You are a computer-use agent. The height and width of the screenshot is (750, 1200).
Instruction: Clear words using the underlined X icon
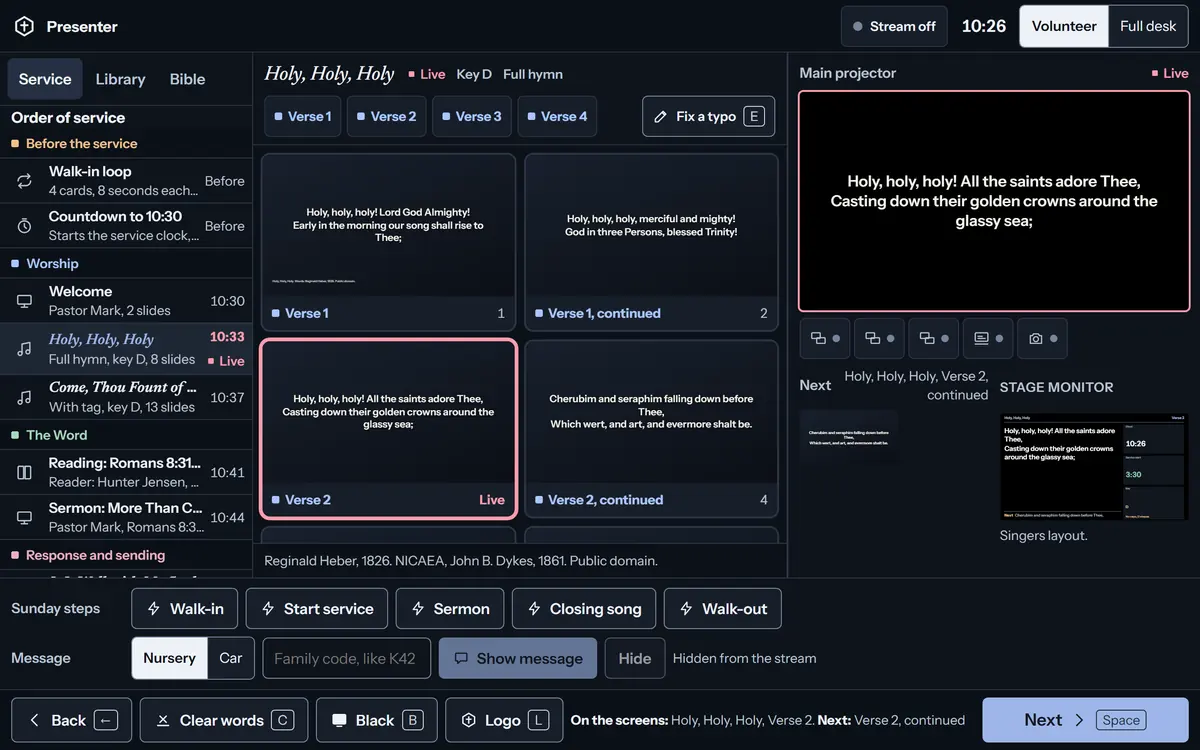click(x=163, y=720)
